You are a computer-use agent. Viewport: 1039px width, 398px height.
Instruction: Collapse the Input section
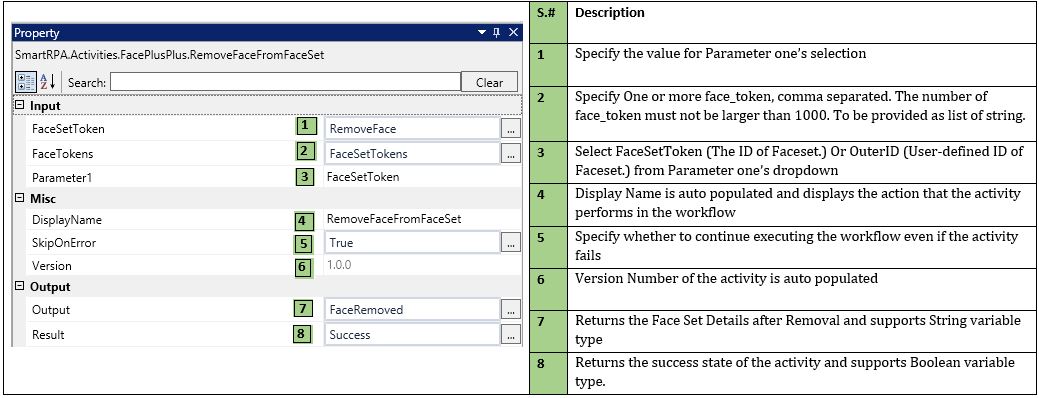coord(20,105)
